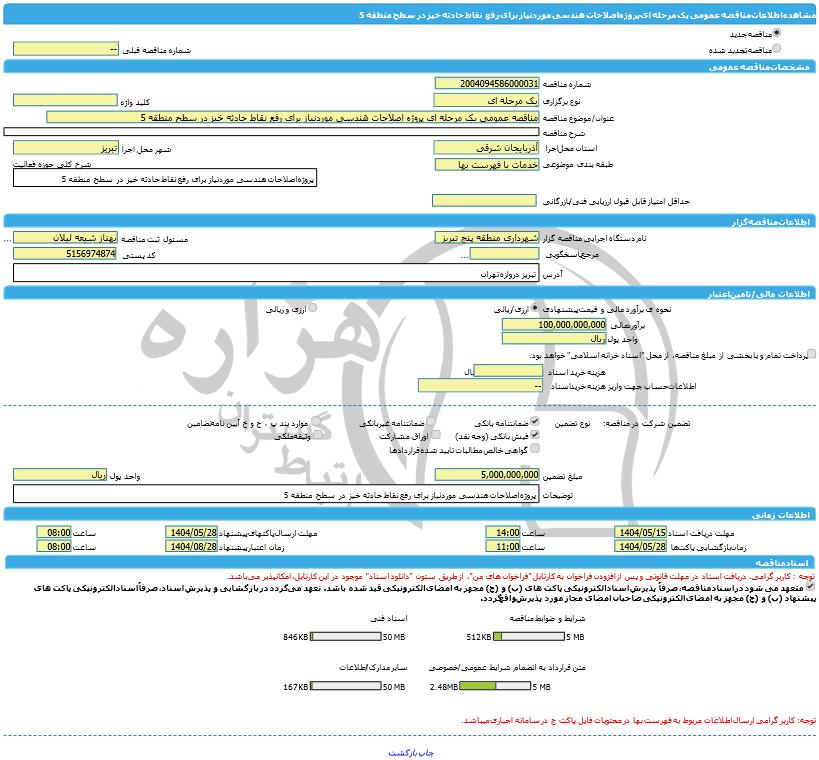Click the هزینه خرید اسناد field

point(508,371)
